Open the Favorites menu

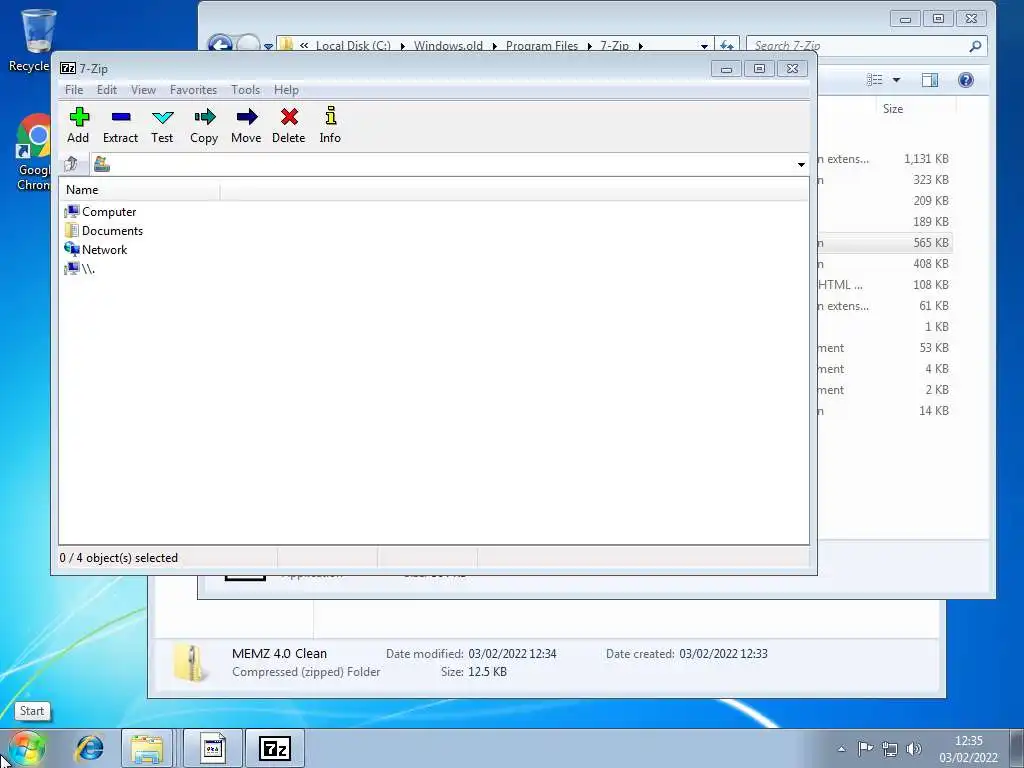(x=193, y=90)
